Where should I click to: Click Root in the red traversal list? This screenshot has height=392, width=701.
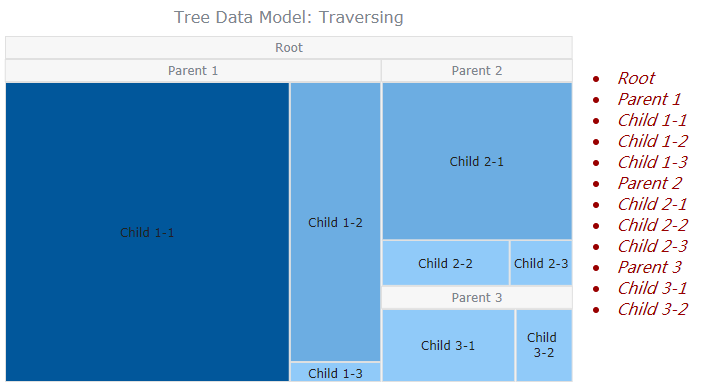636,78
